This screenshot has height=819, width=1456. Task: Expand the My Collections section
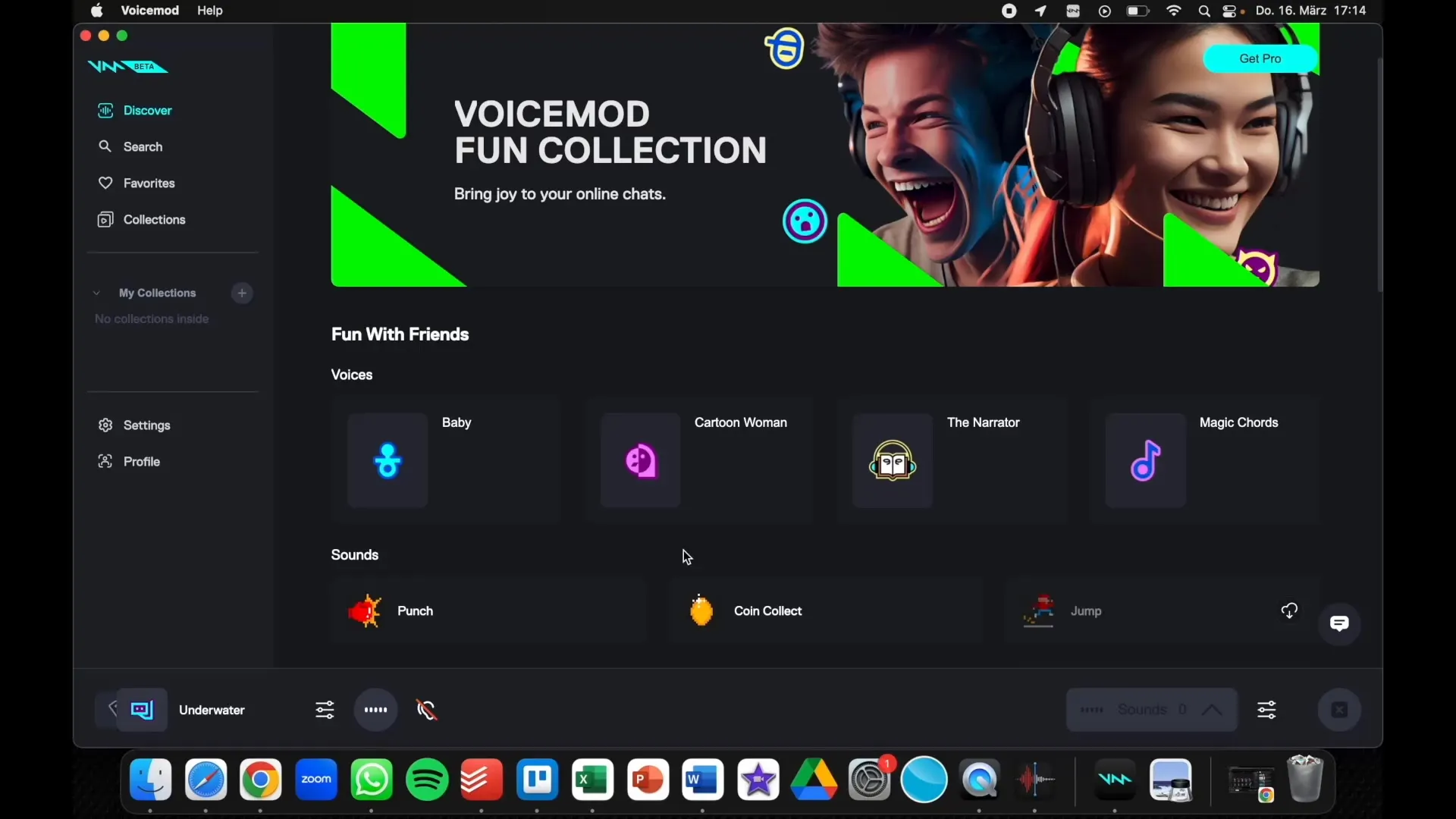coord(96,292)
